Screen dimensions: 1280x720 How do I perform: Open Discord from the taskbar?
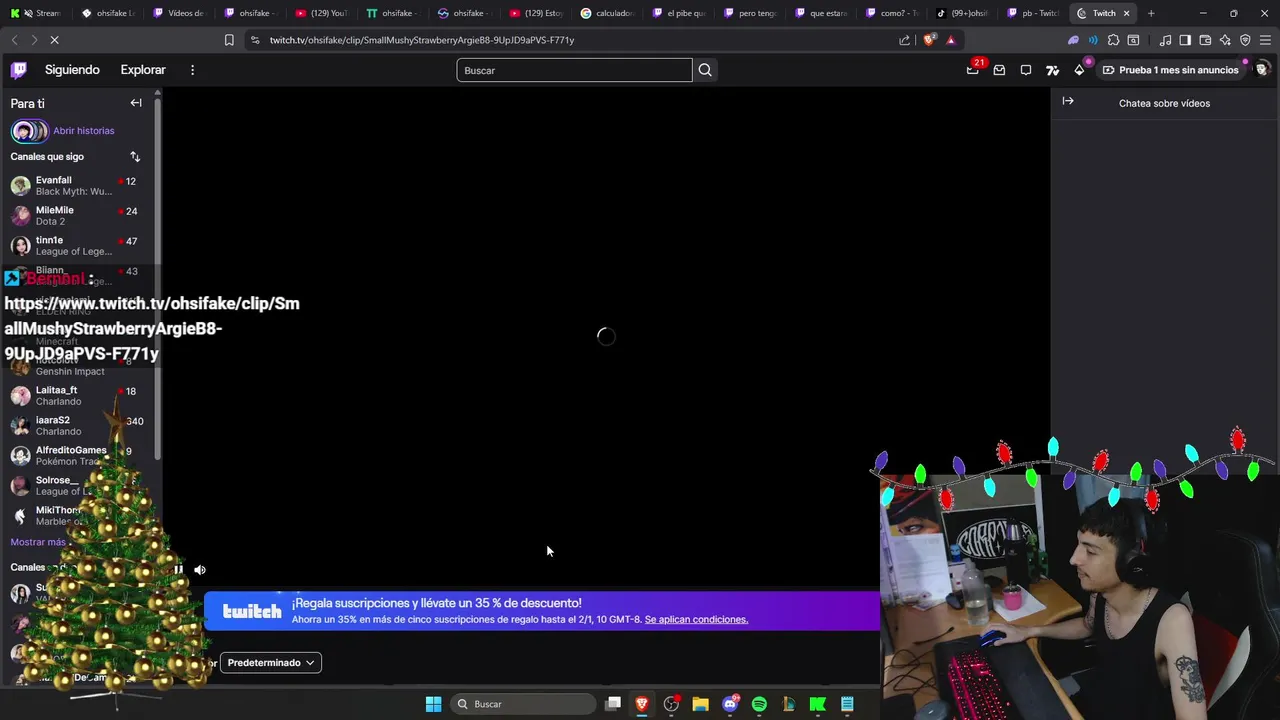tap(730, 704)
